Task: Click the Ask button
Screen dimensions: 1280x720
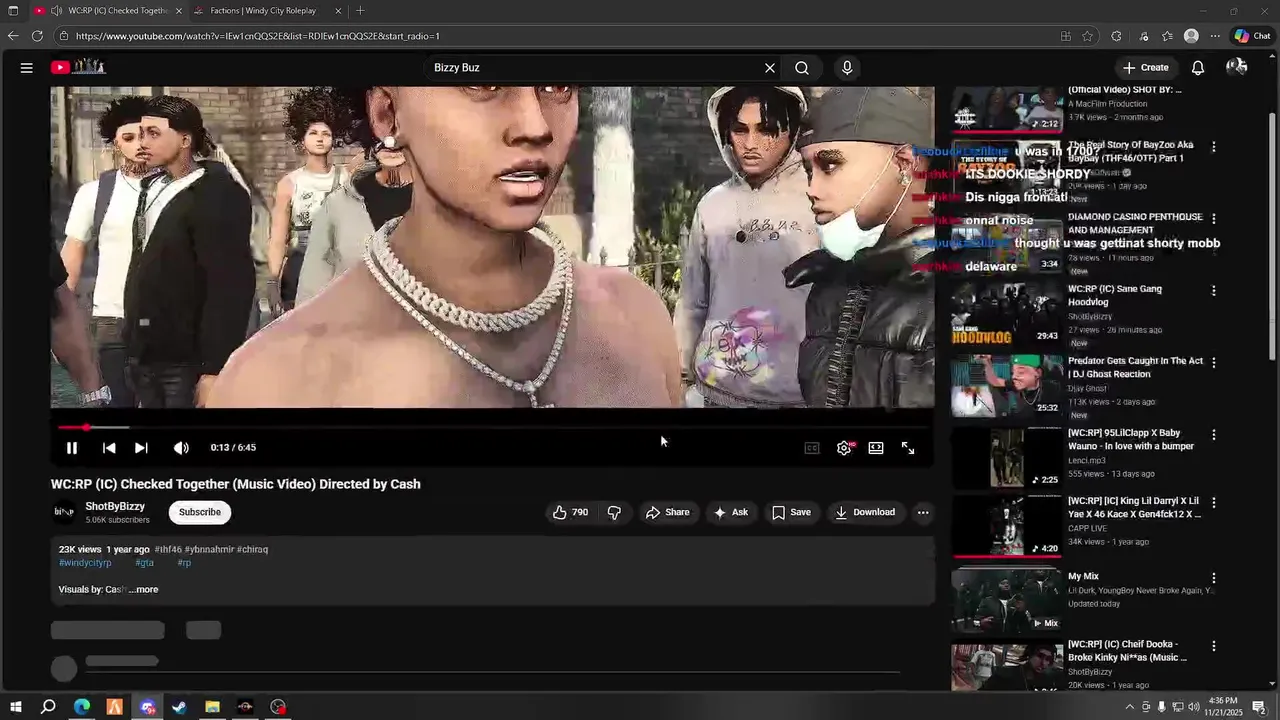Action: tap(730, 512)
